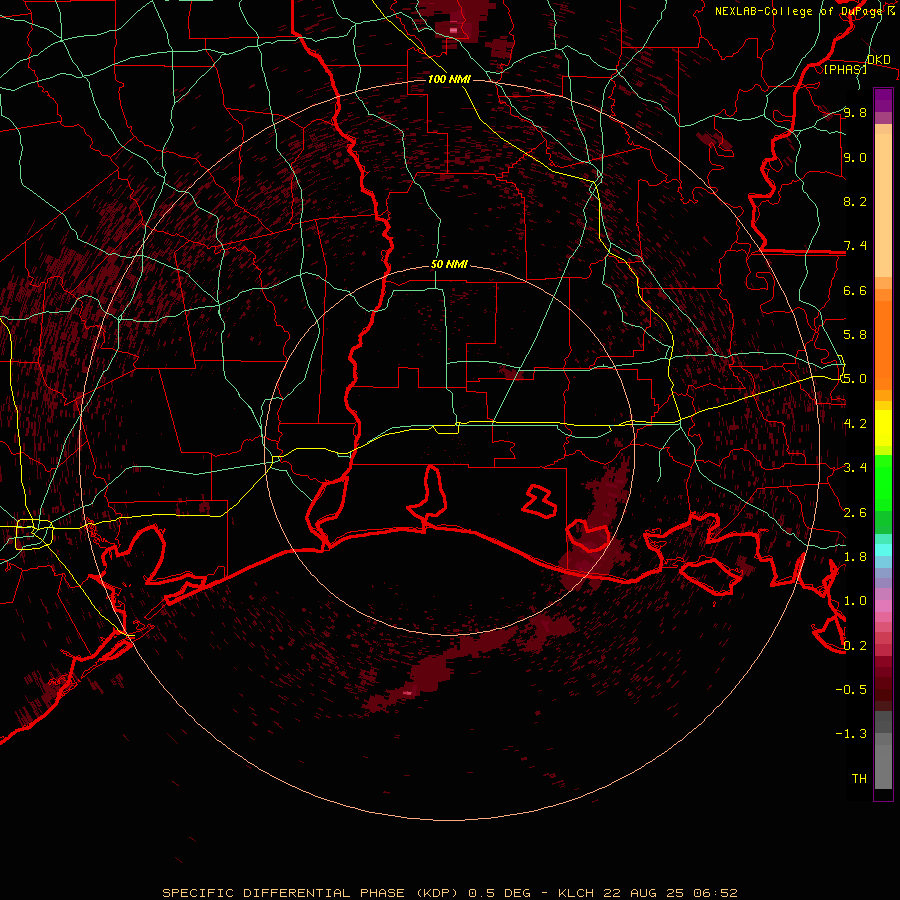This screenshot has width=900, height=900.
Task: Click the DKD label above the scale
Action: (878, 60)
